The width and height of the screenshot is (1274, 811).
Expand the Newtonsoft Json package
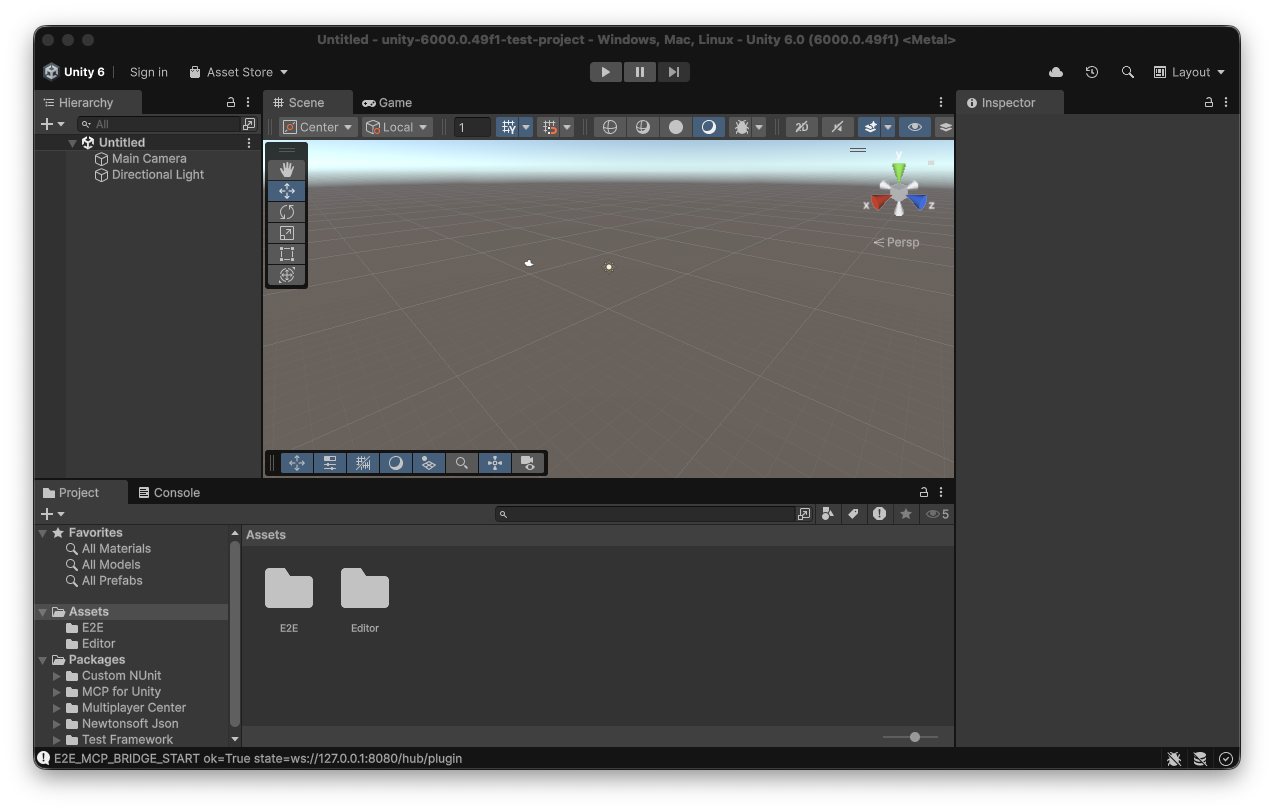coord(57,724)
